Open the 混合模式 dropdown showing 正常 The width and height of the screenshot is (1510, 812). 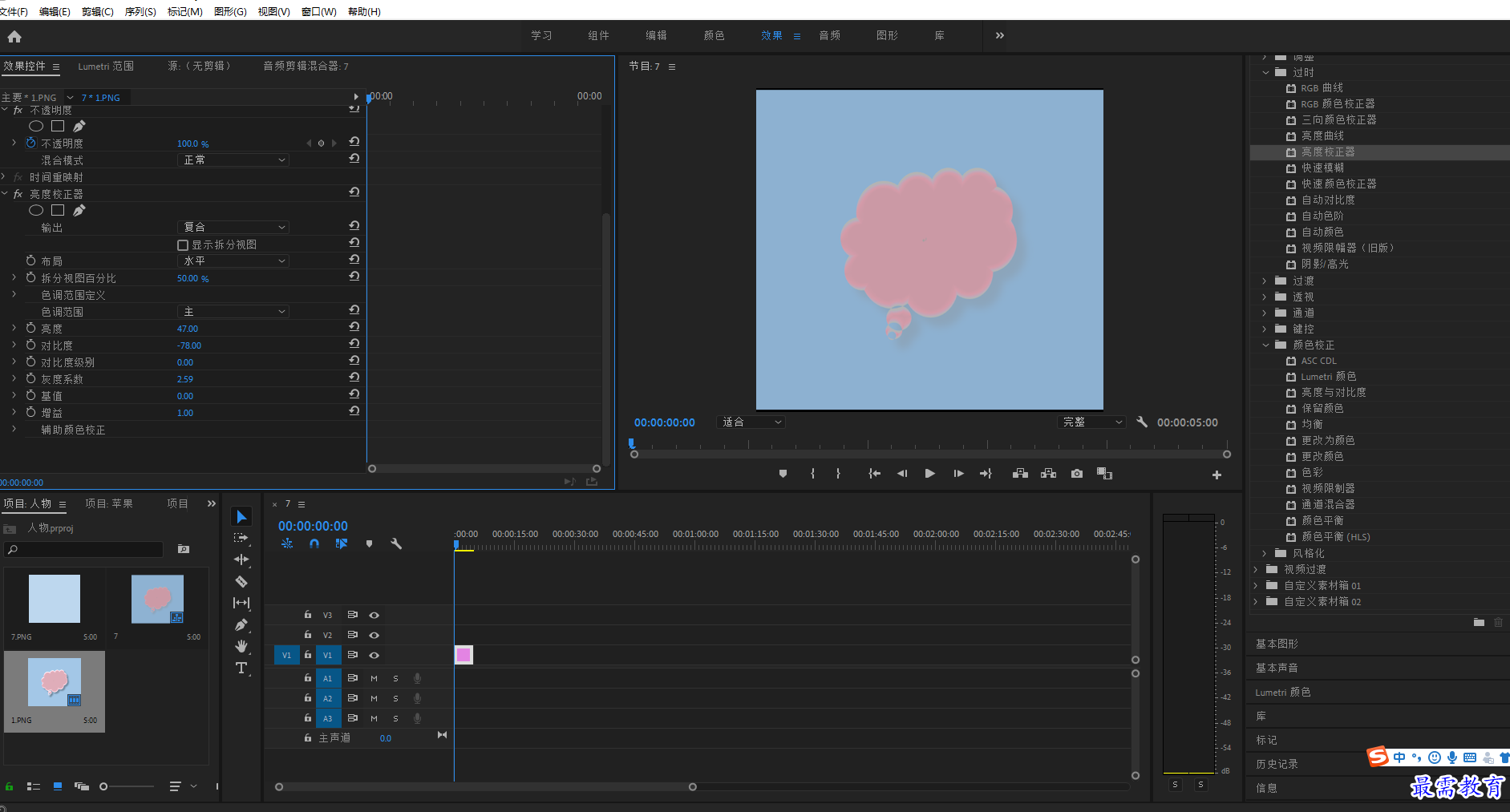pos(233,160)
